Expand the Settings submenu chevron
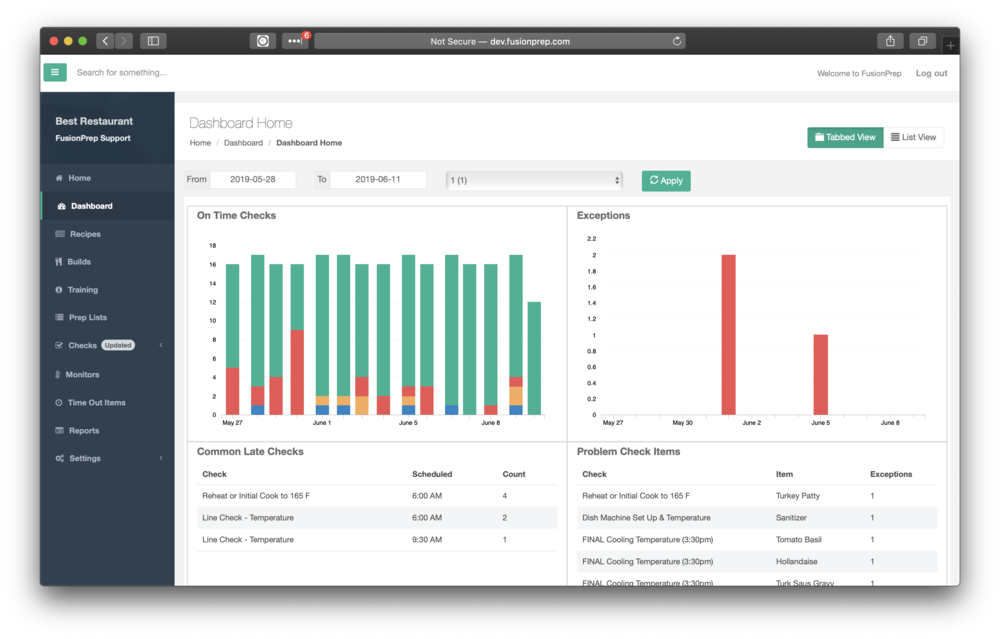This screenshot has height=639, width=1000. [161, 458]
